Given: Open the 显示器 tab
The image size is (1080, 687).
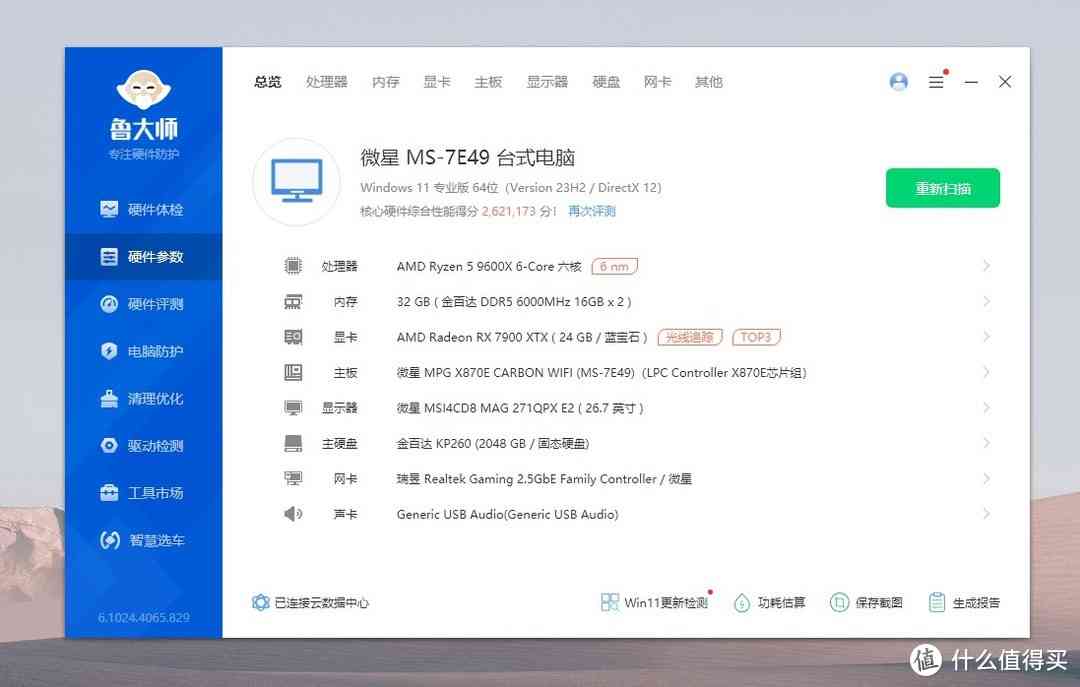Looking at the screenshot, I should click(x=546, y=82).
